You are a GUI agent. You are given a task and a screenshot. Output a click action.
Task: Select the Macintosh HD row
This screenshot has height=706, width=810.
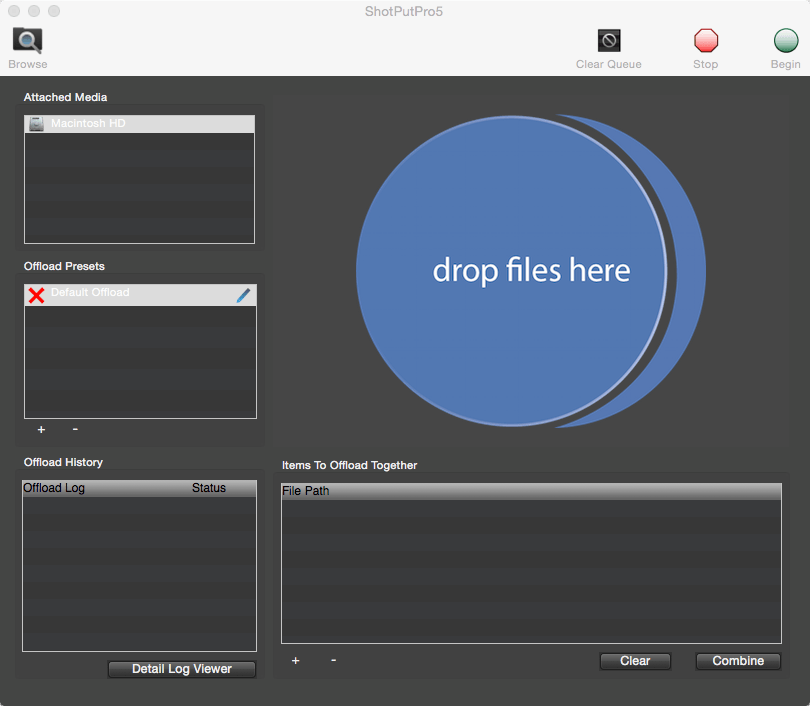click(x=139, y=124)
